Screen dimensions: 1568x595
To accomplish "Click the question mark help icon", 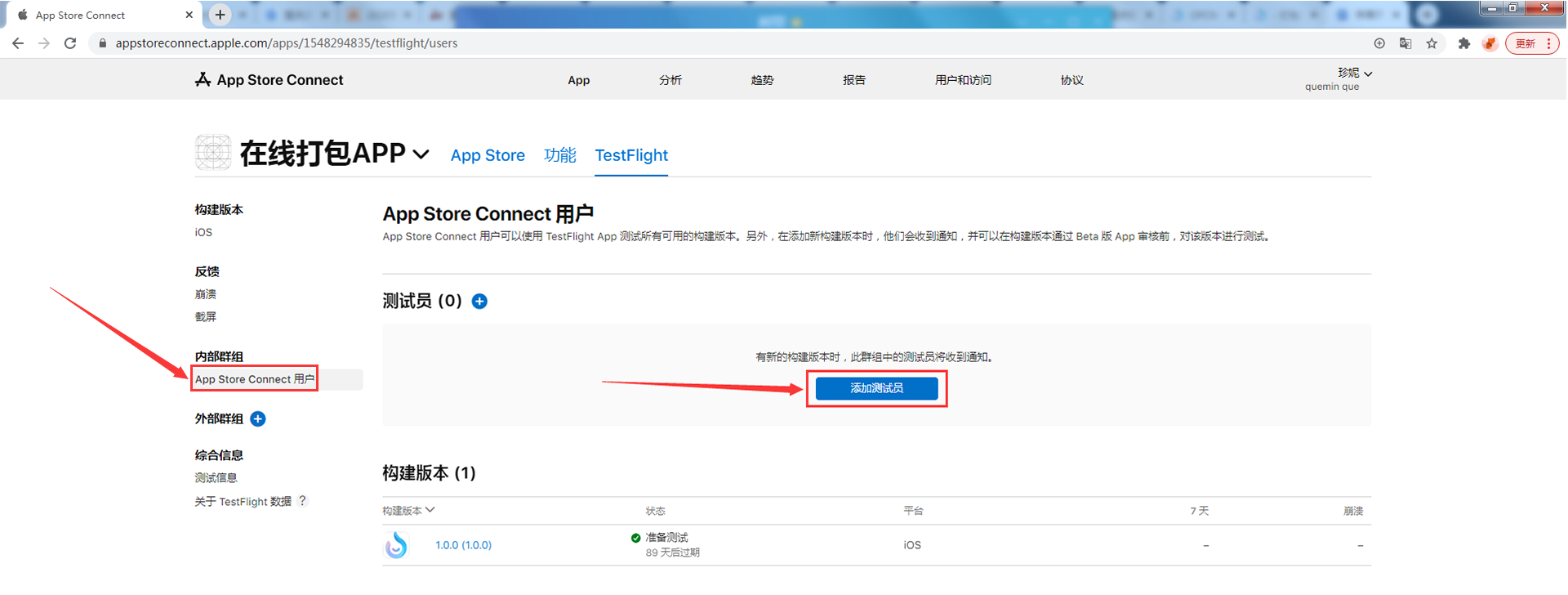I will click(302, 500).
